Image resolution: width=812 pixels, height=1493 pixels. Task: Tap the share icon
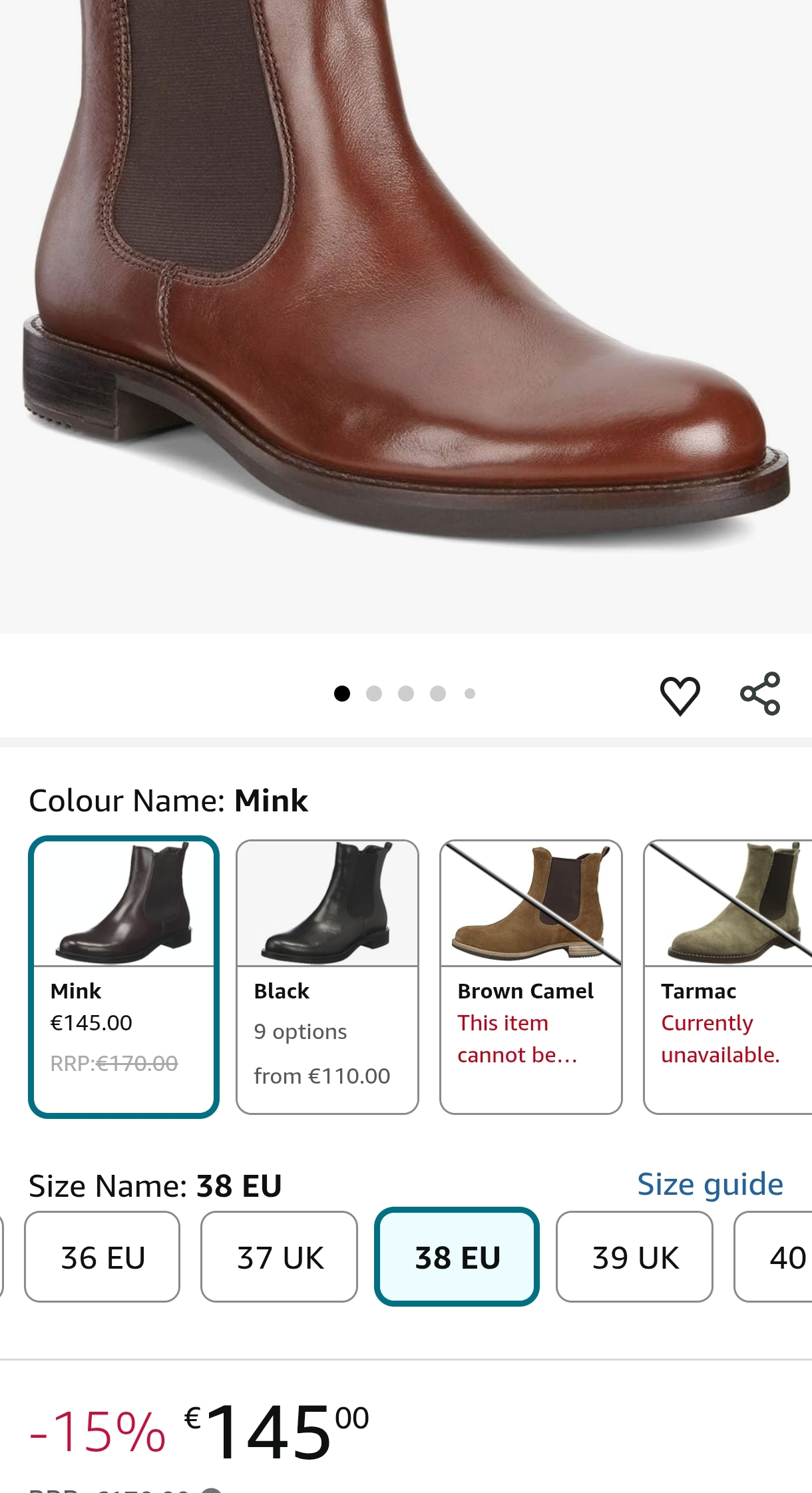pyautogui.click(x=760, y=694)
